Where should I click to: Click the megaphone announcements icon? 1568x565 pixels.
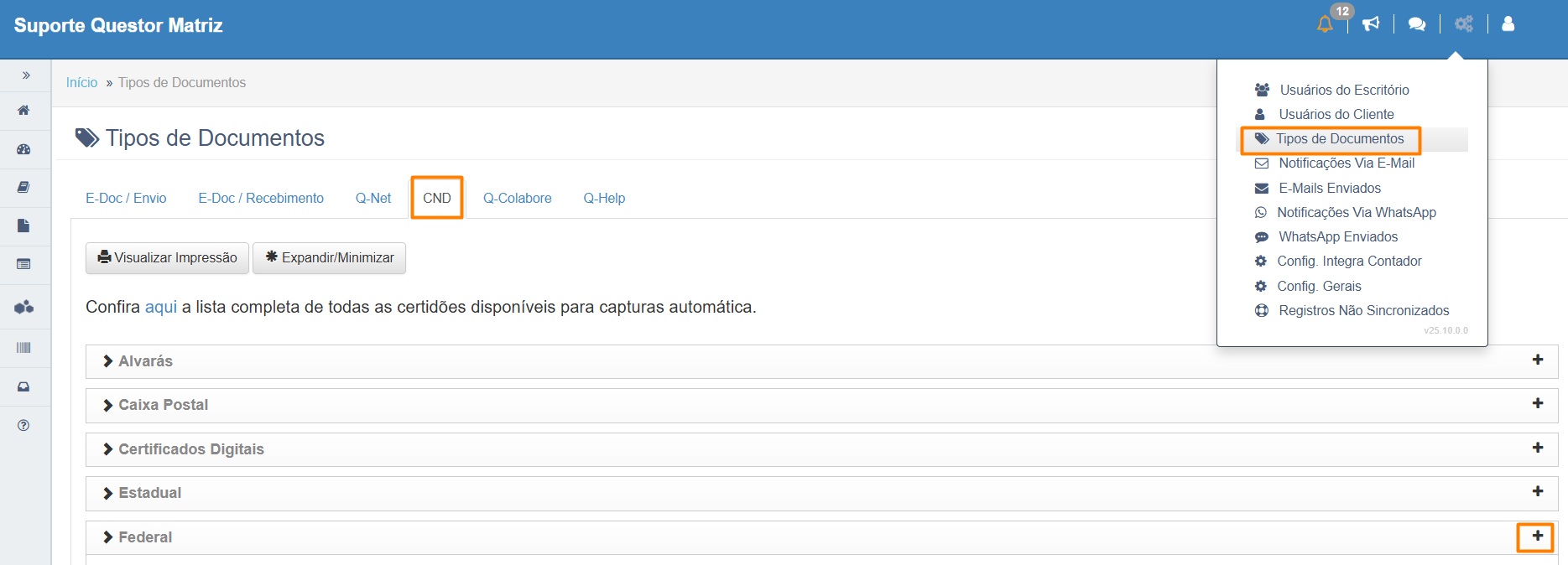click(x=1371, y=24)
